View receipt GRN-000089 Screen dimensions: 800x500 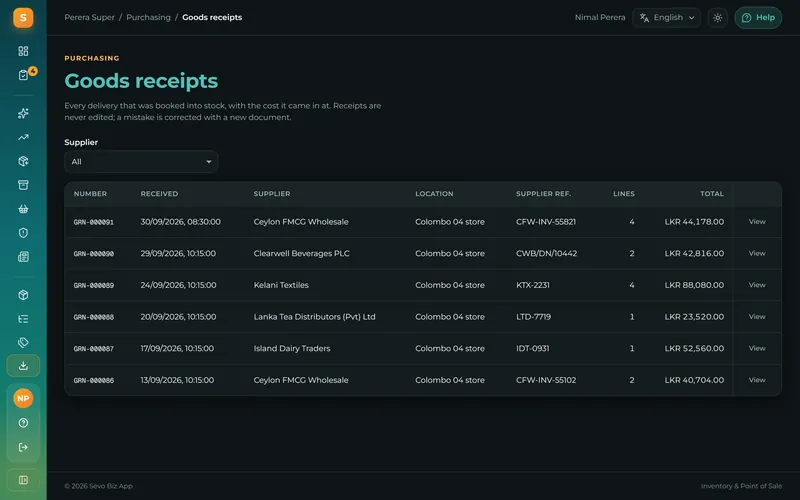pyautogui.click(x=757, y=285)
